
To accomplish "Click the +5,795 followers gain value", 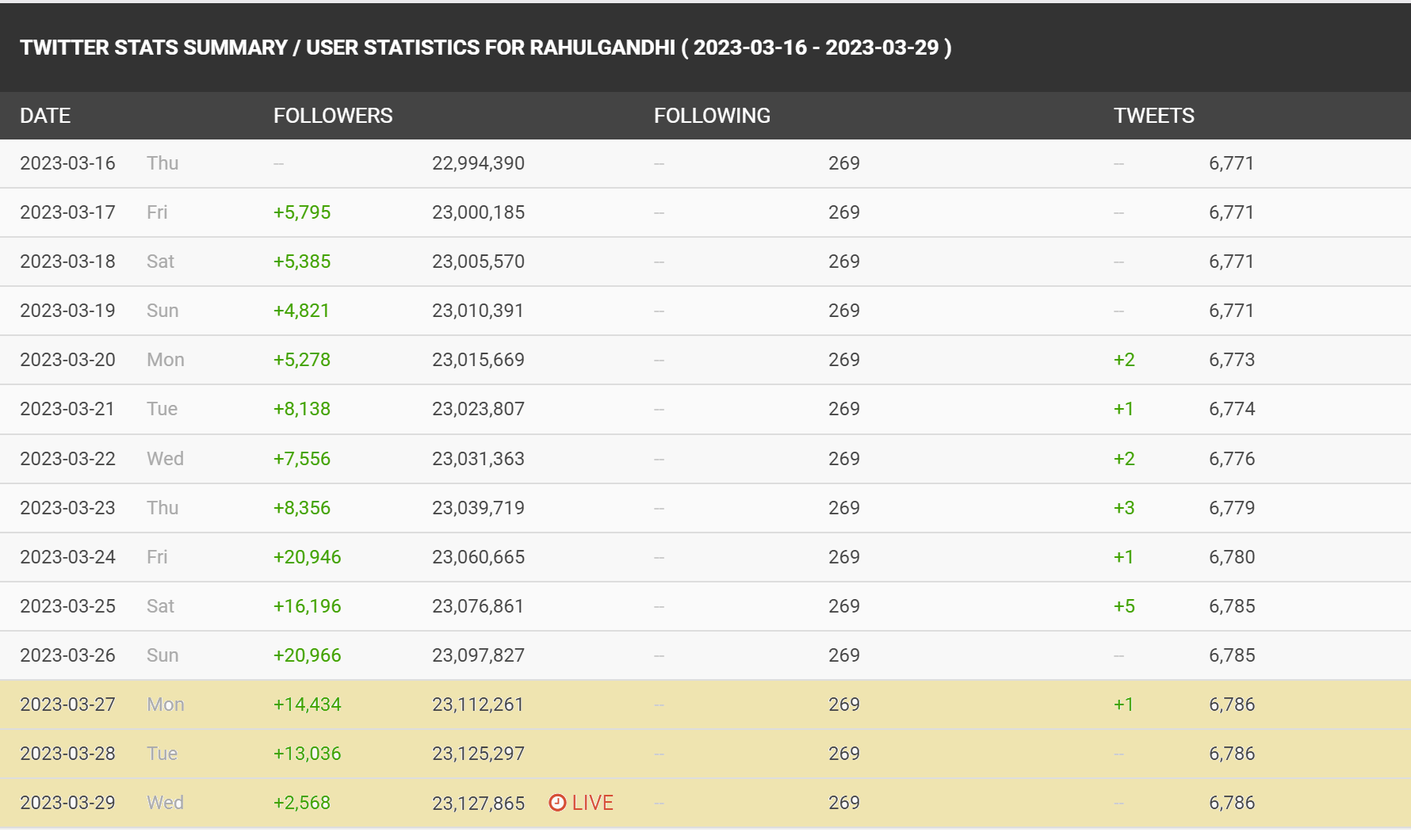I will 302,212.
